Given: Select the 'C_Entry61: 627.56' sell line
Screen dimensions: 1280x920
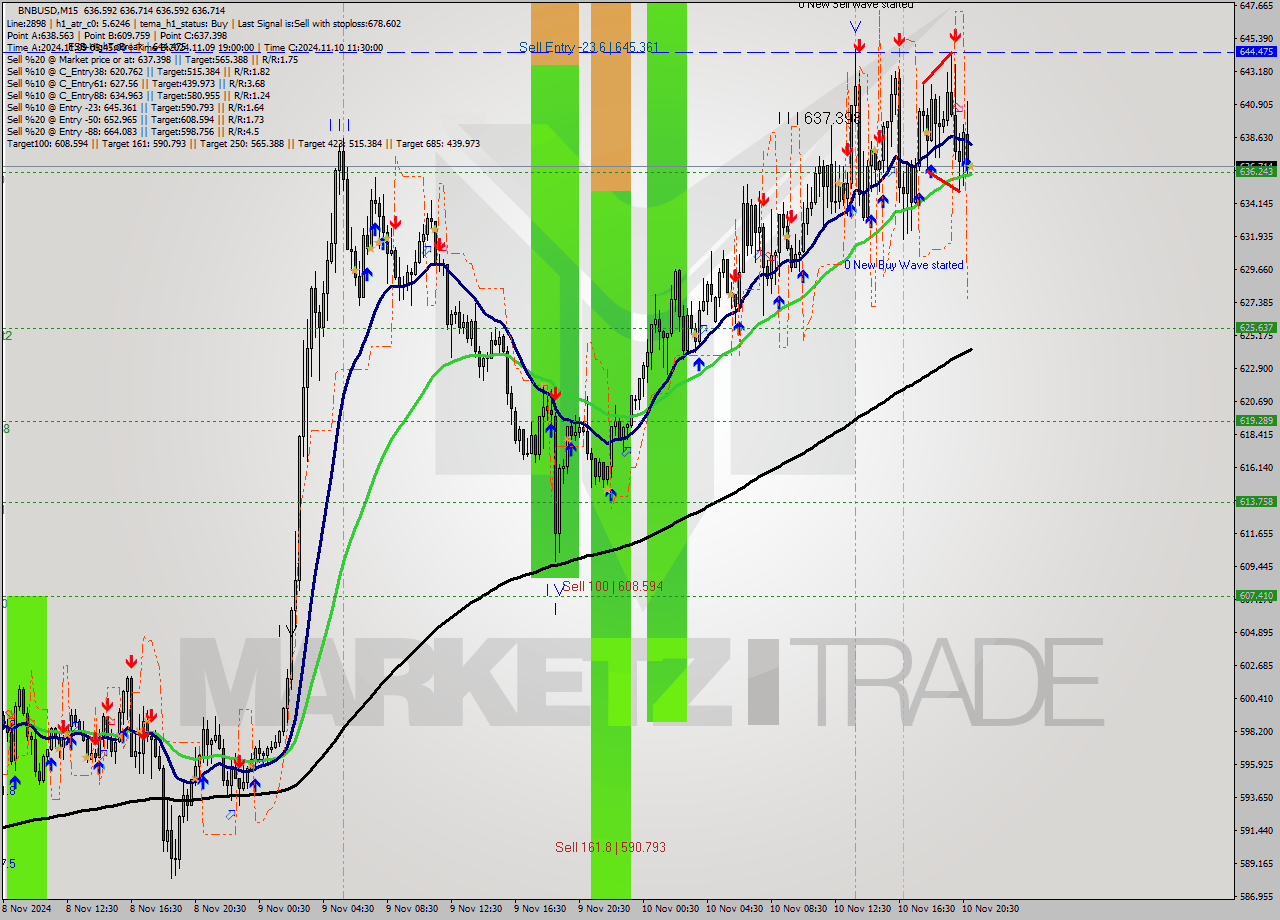Looking at the screenshot, I should [136, 83].
